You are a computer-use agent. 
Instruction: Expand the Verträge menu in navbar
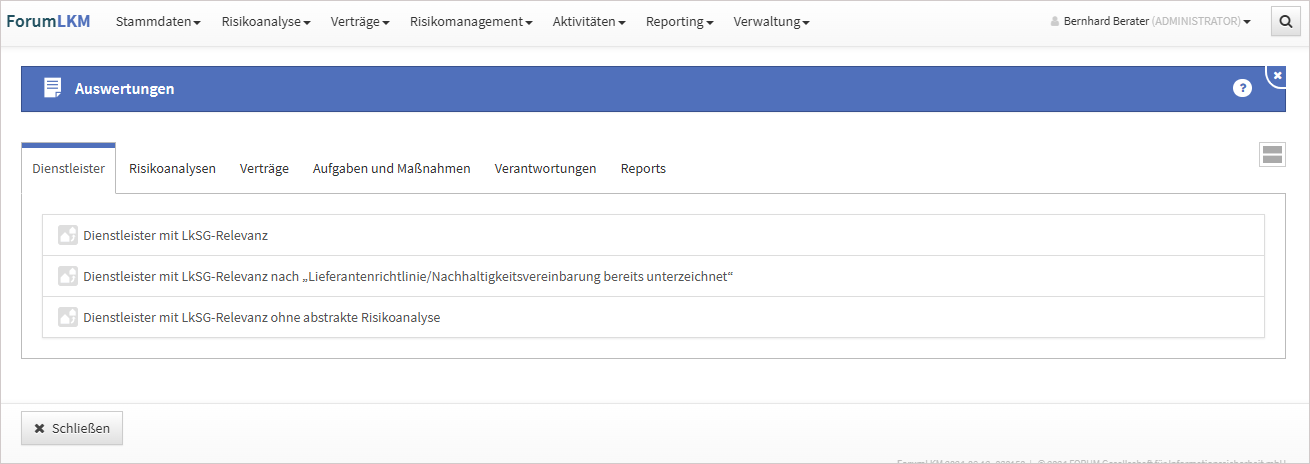tap(361, 21)
